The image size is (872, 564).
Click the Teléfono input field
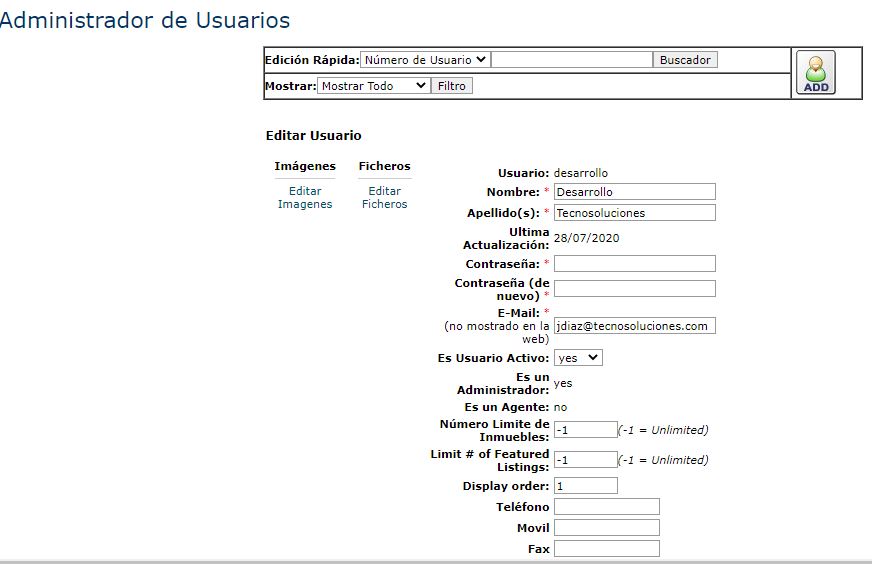tap(606, 507)
